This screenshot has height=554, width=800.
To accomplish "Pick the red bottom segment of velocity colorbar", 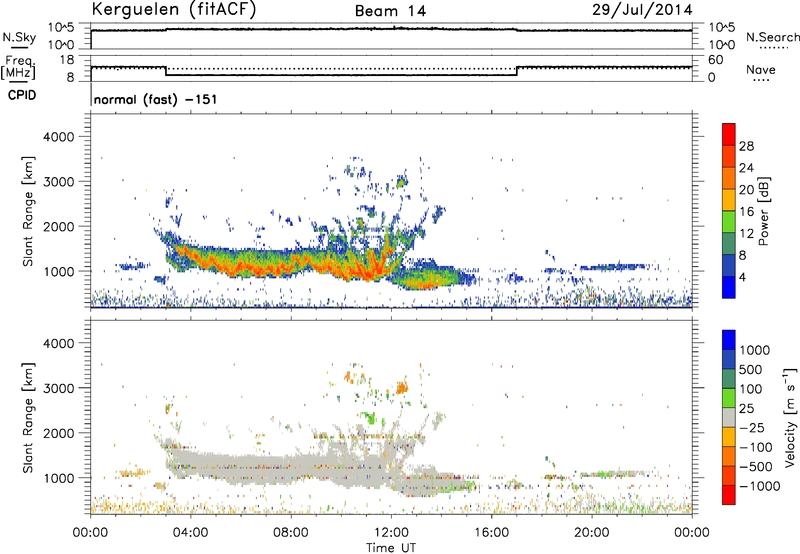I will point(729,495).
